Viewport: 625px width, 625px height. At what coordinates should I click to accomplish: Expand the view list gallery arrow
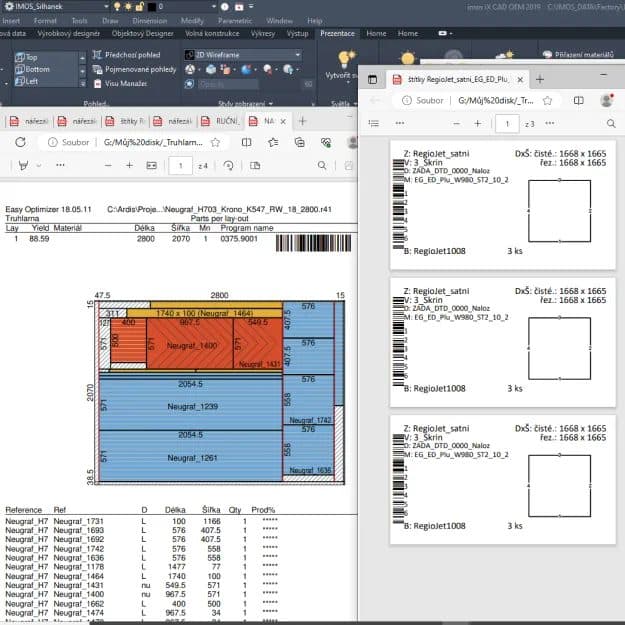pyautogui.click(x=82, y=84)
